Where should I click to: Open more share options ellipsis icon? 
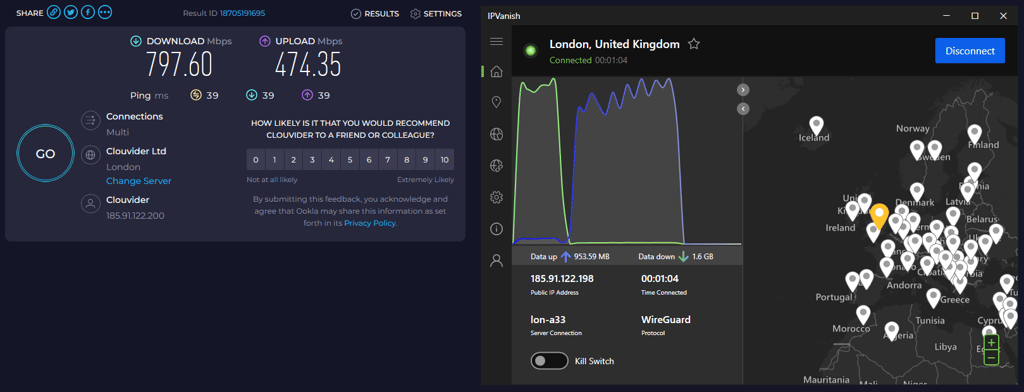coord(105,13)
